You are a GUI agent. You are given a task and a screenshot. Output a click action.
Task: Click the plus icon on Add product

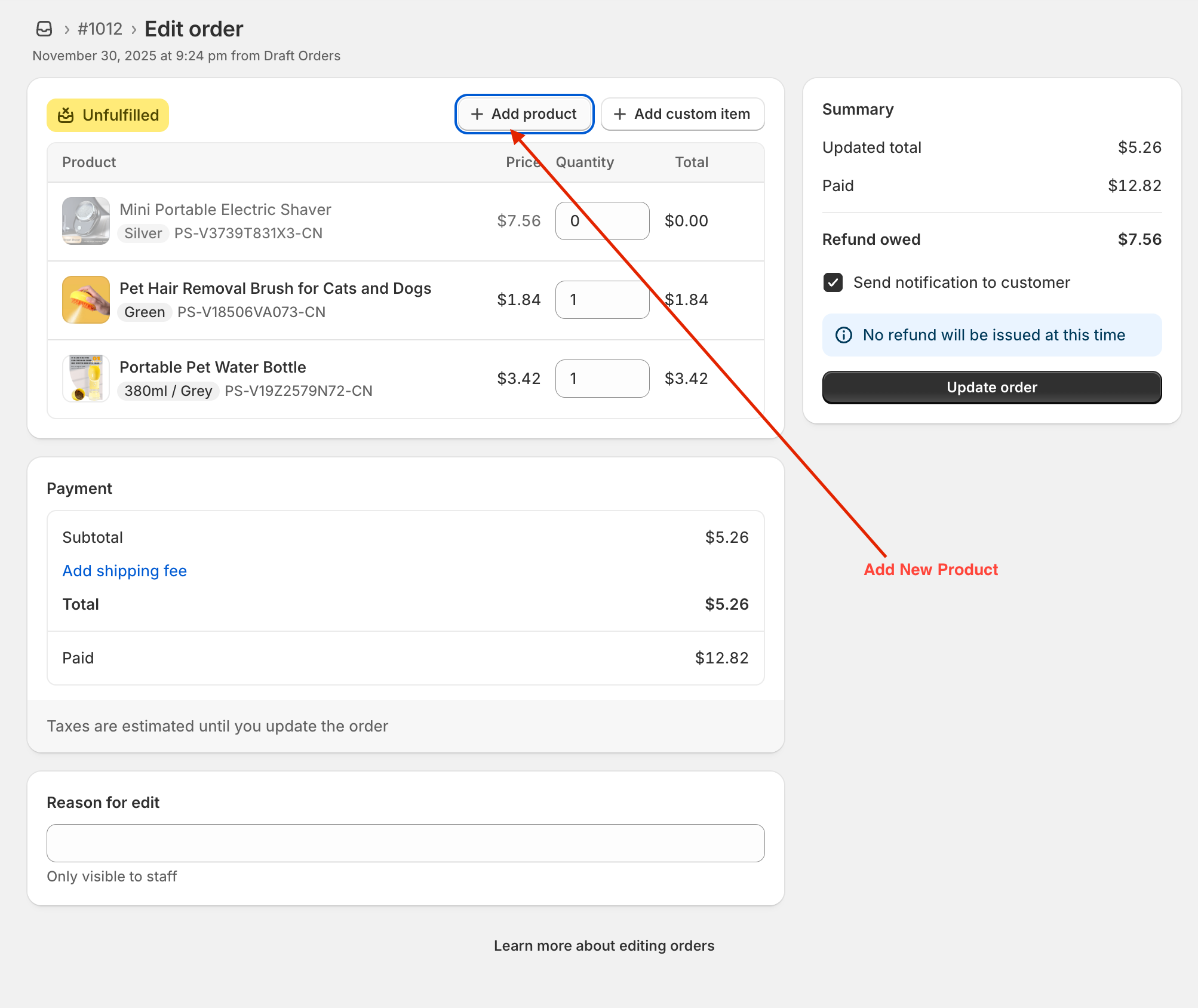tap(477, 114)
